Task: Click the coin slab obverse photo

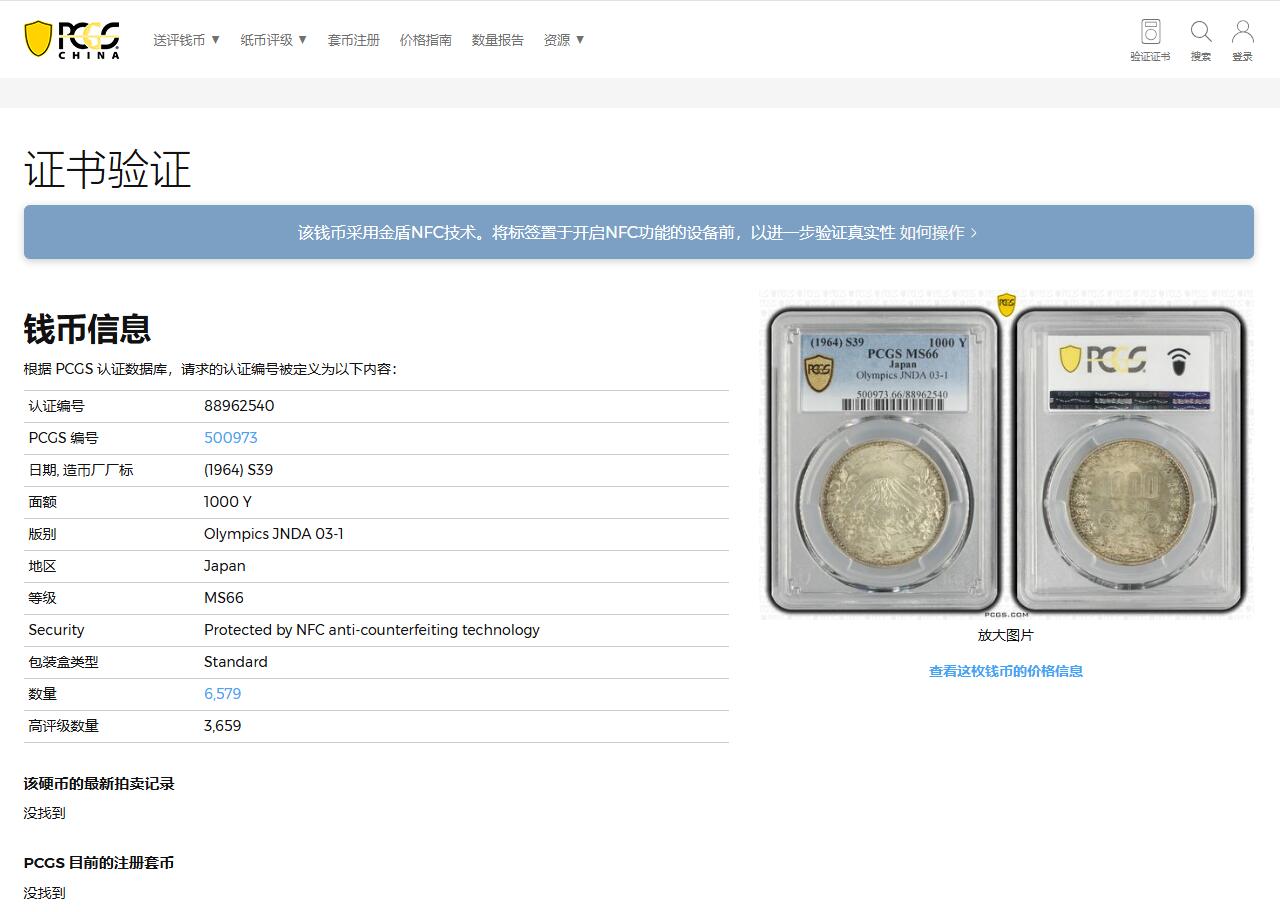Action: pyautogui.click(x=883, y=460)
